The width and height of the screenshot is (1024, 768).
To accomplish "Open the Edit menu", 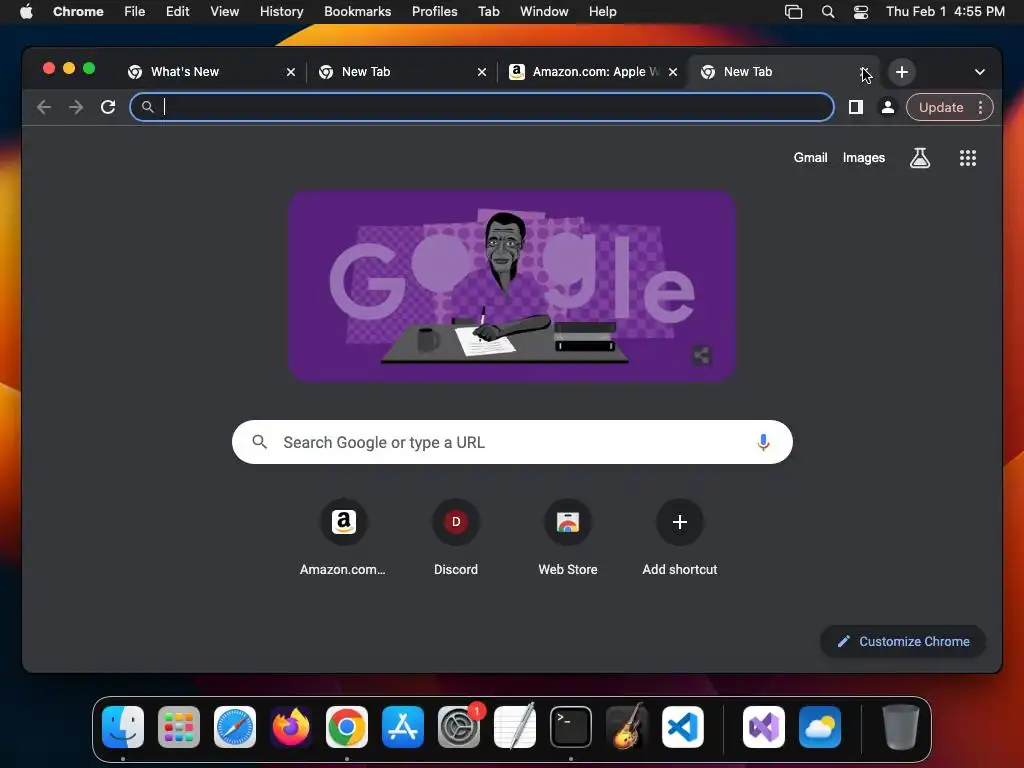I will 177,11.
